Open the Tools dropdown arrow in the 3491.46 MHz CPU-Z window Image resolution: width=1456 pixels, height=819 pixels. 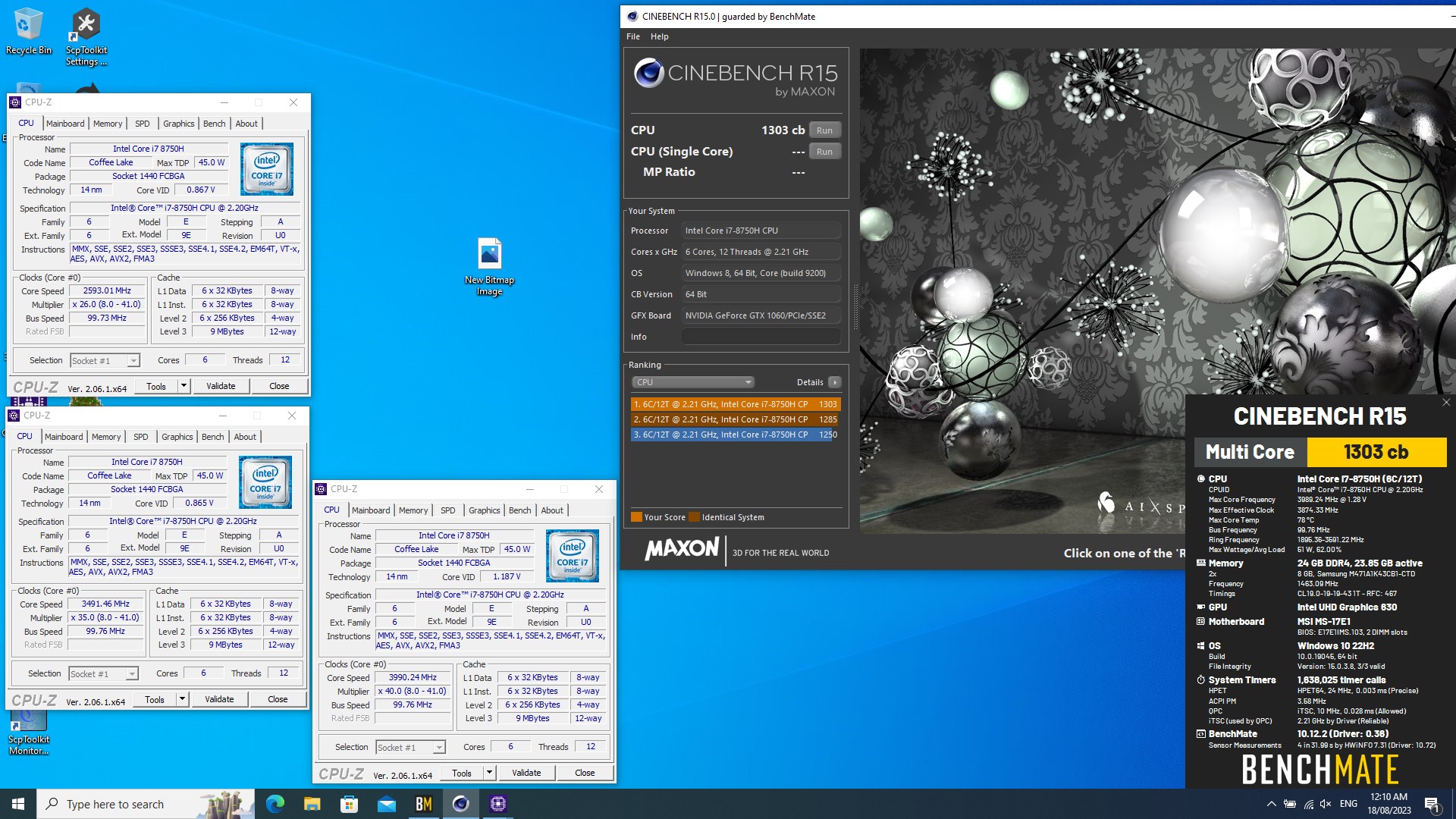(181, 699)
